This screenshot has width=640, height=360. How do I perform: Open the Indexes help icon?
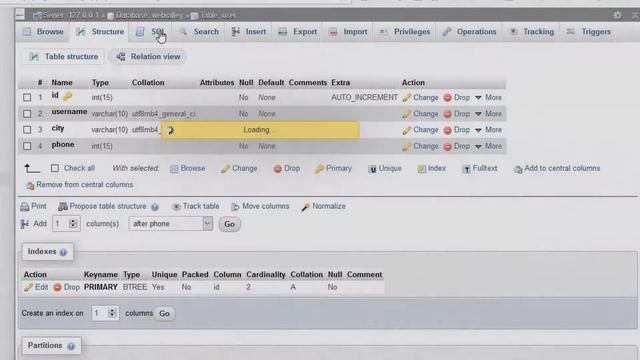coord(63,252)
